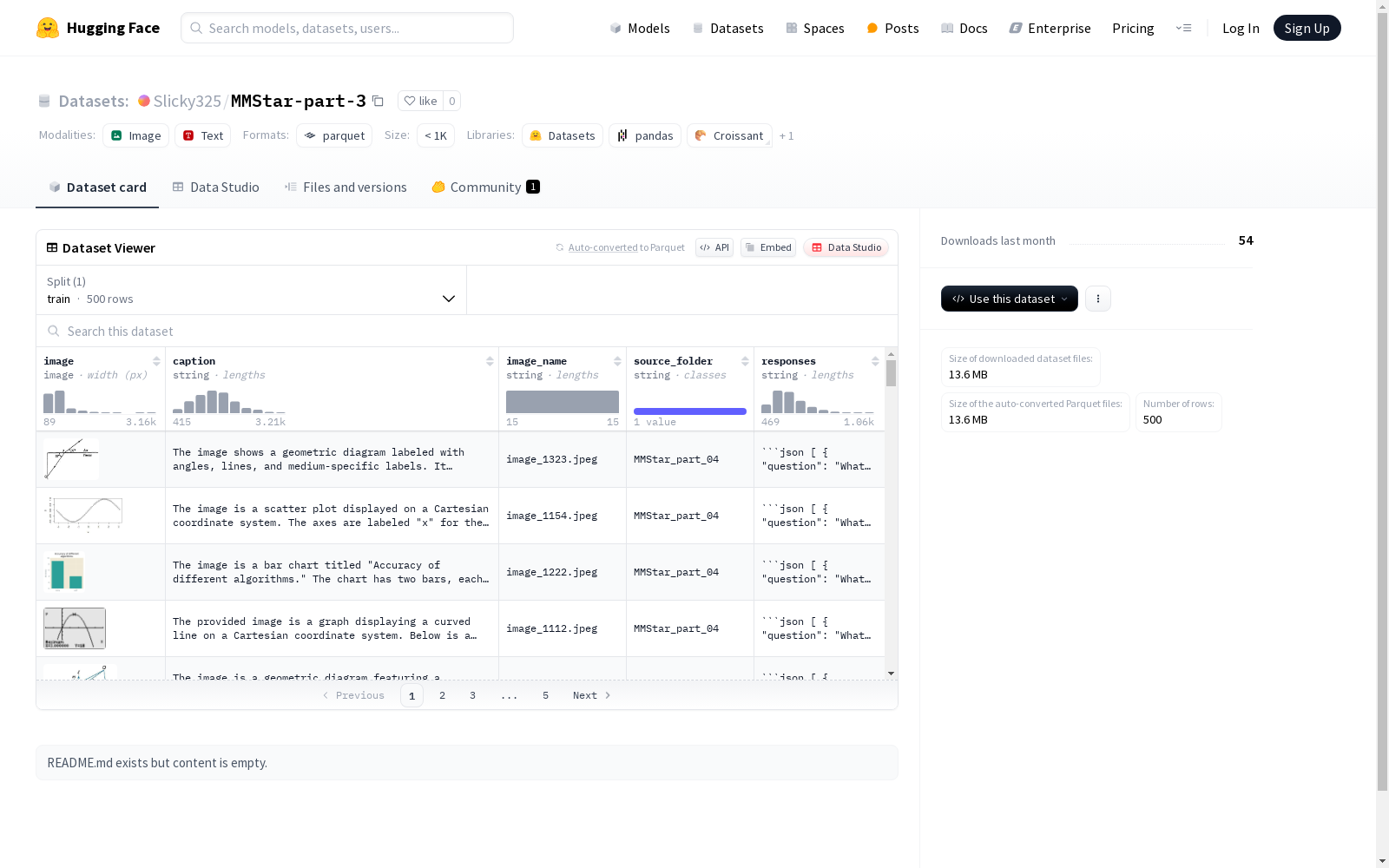The height and width of the screenshot is (868, 1389).
Task: Open the navigation more-options menu icon
Action: (1183, 28)
